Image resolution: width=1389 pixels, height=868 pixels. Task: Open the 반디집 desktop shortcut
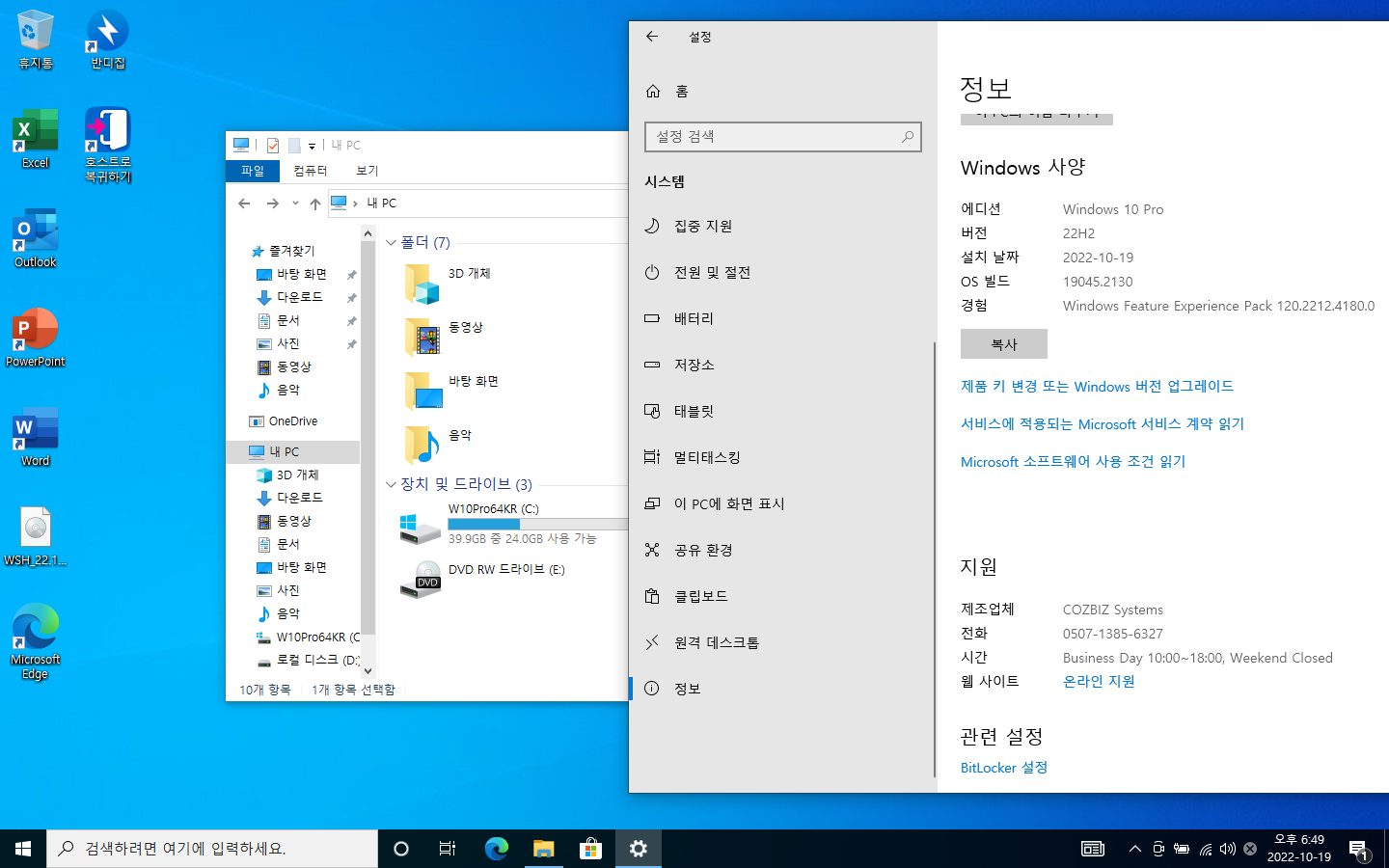tap(108, 40)
